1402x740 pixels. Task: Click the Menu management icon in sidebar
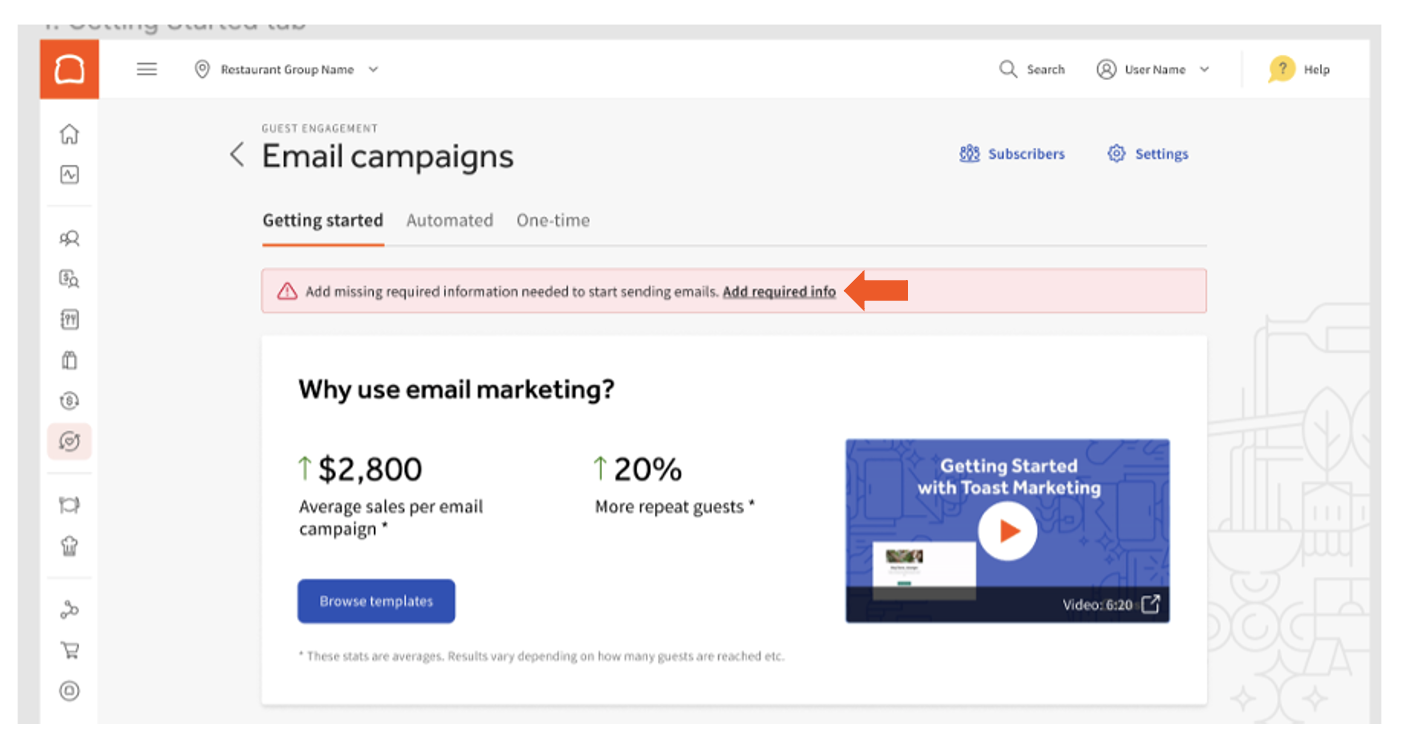69,318
